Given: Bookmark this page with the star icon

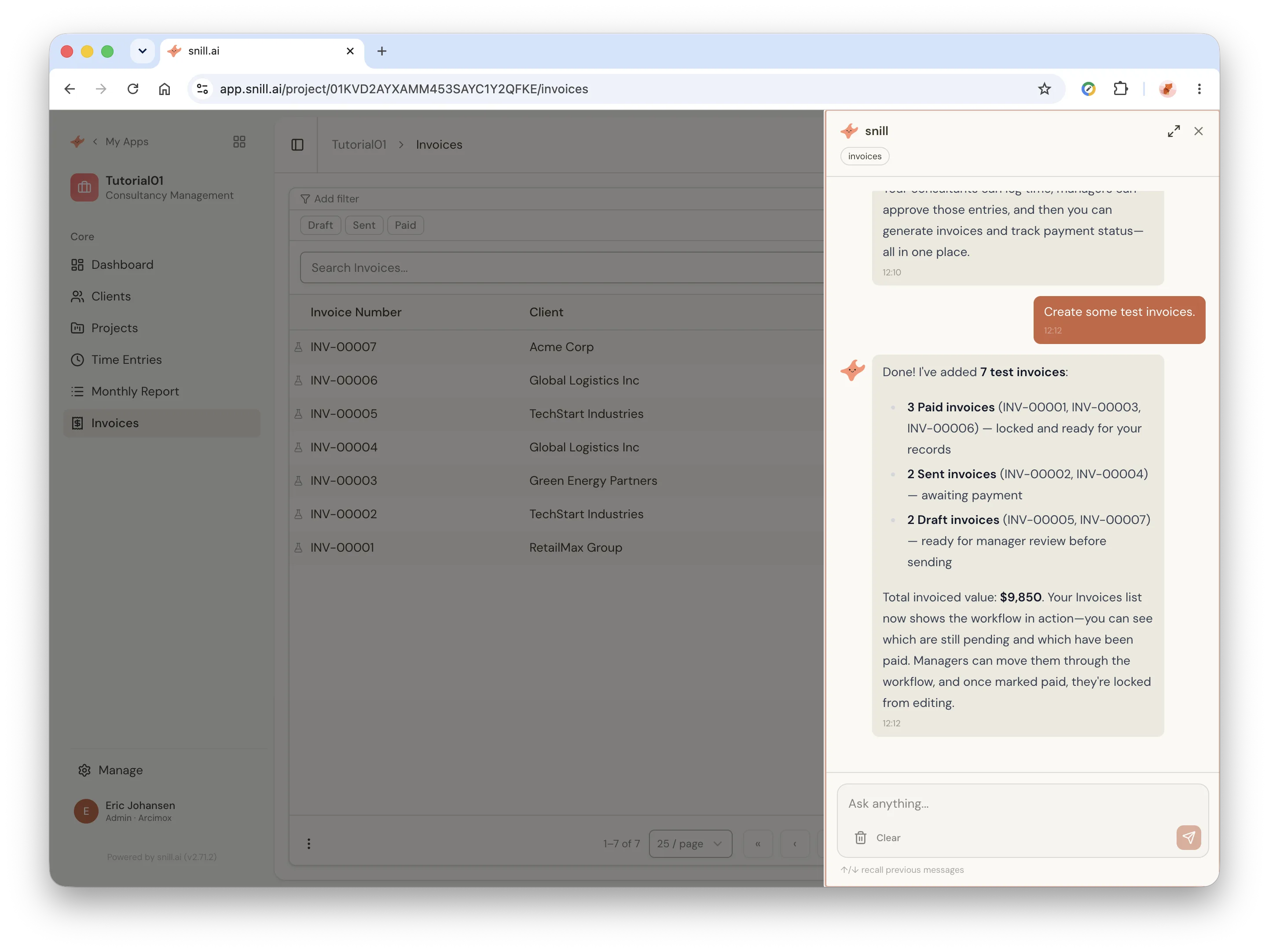Looking at the screenshot, I should click(x=1044, y=89).
